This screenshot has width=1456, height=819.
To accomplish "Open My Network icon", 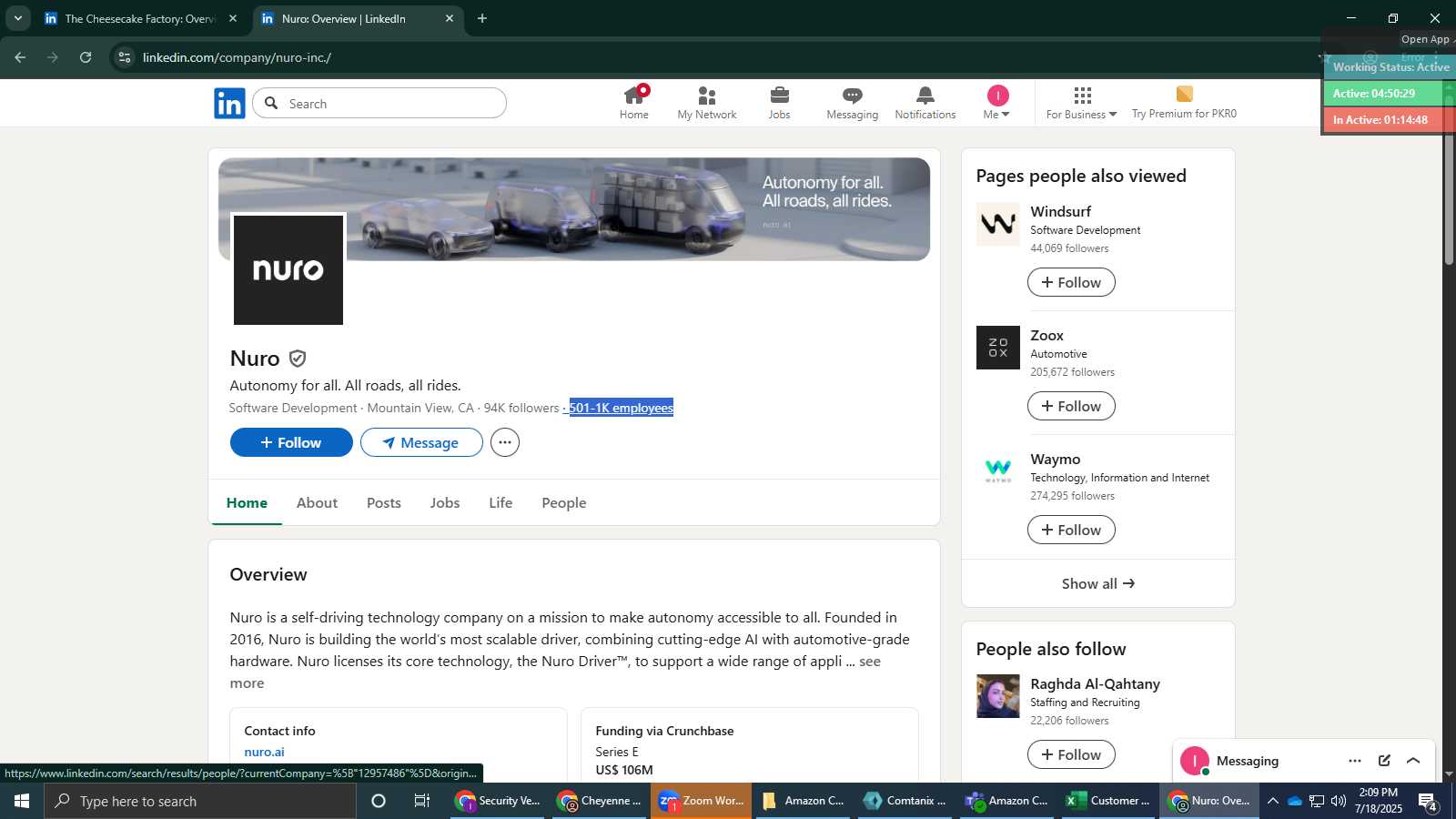I will 707,103.
